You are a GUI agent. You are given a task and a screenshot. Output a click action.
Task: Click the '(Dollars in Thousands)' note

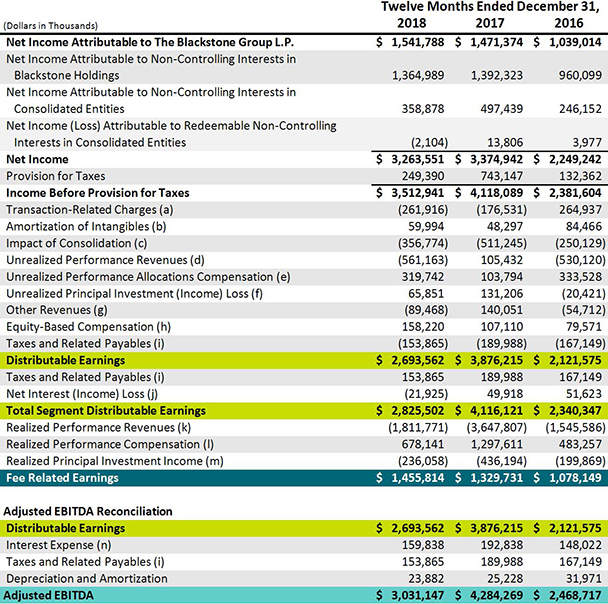[50, 26]
